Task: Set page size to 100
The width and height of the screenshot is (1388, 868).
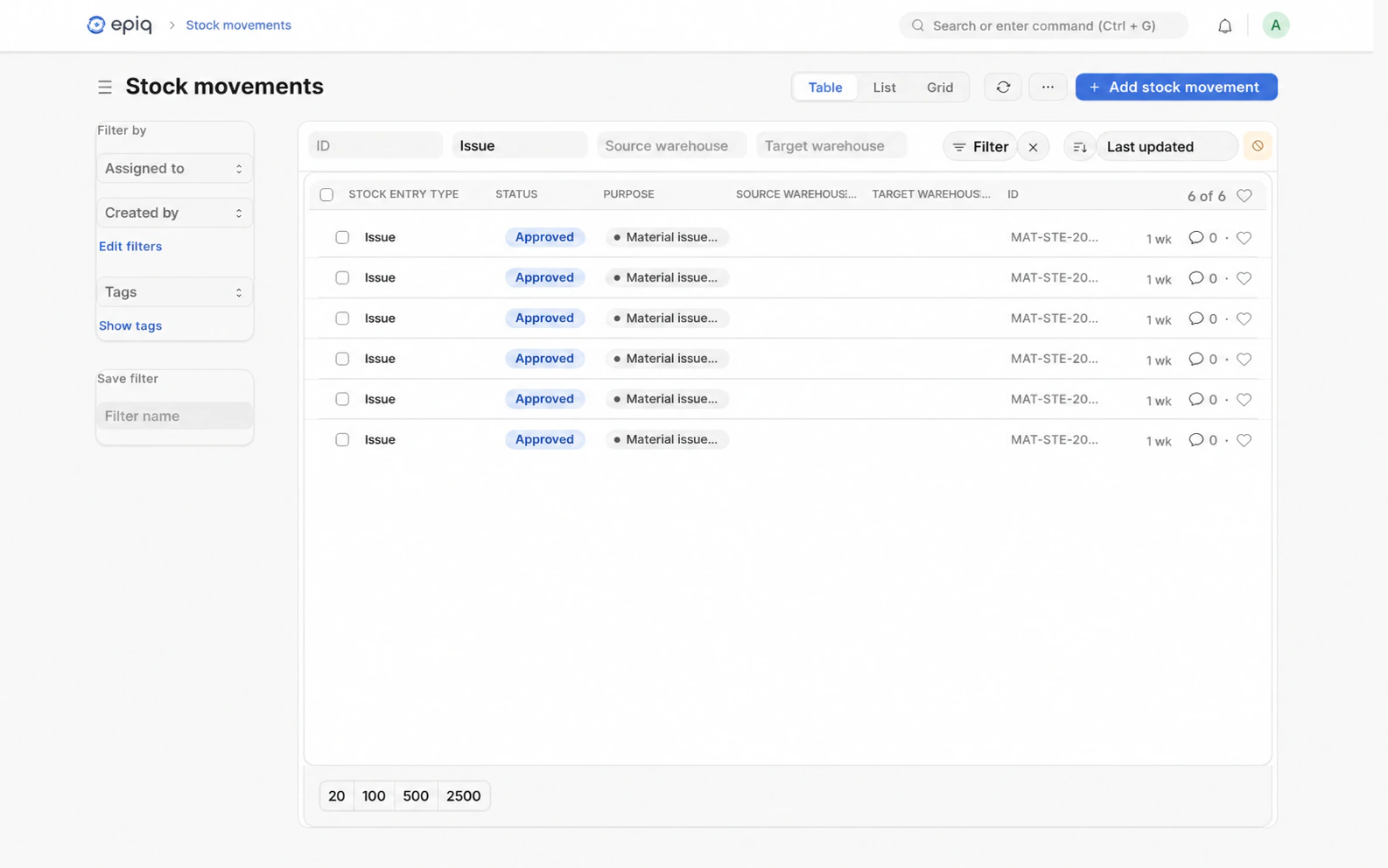Action: [374, 796]
